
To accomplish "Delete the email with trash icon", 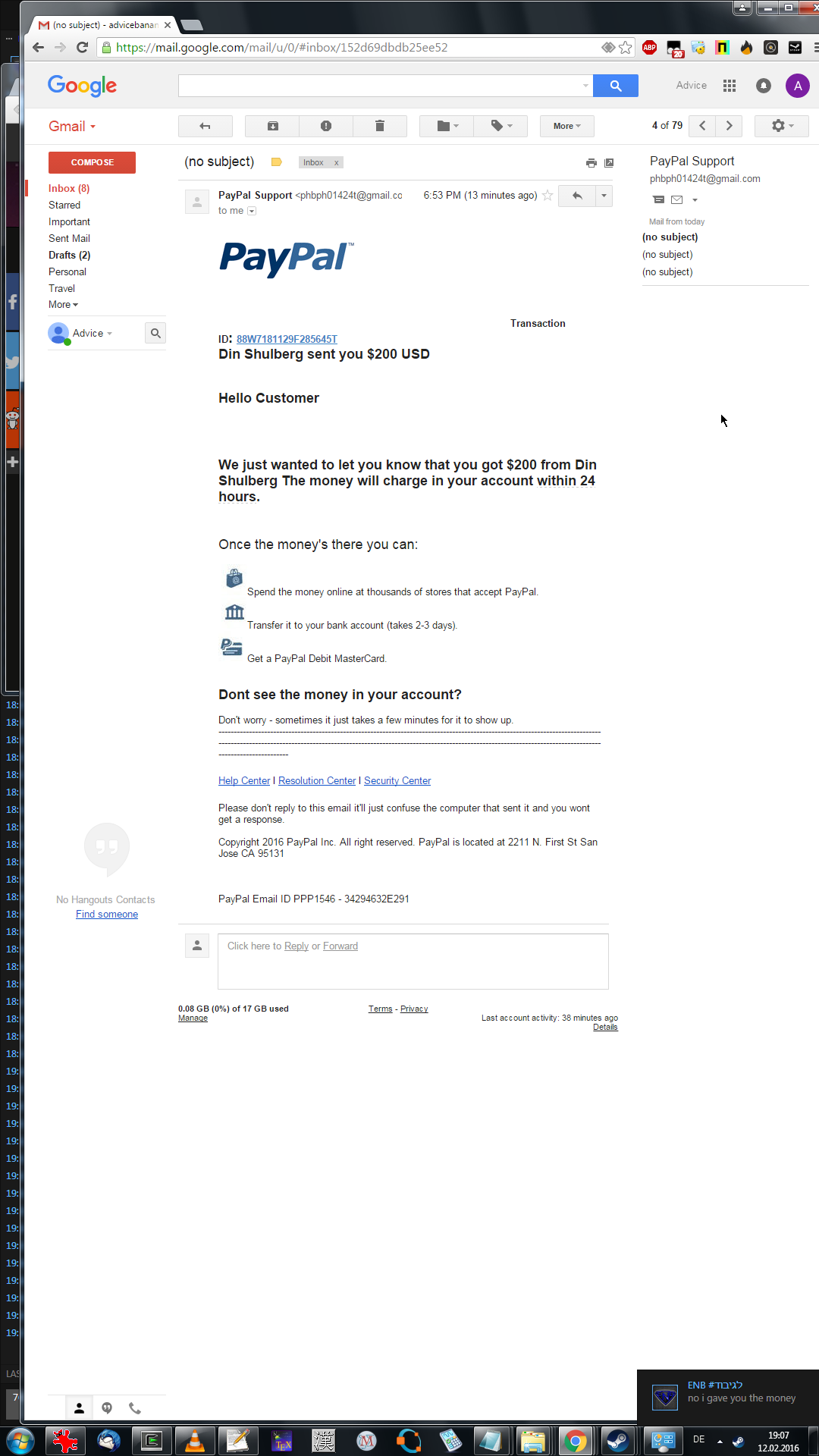I will pos(380,126).
